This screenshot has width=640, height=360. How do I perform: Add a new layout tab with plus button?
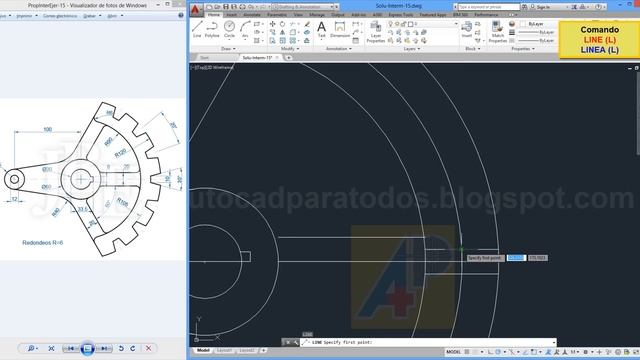pyautogui.click(x=264, y=350)
